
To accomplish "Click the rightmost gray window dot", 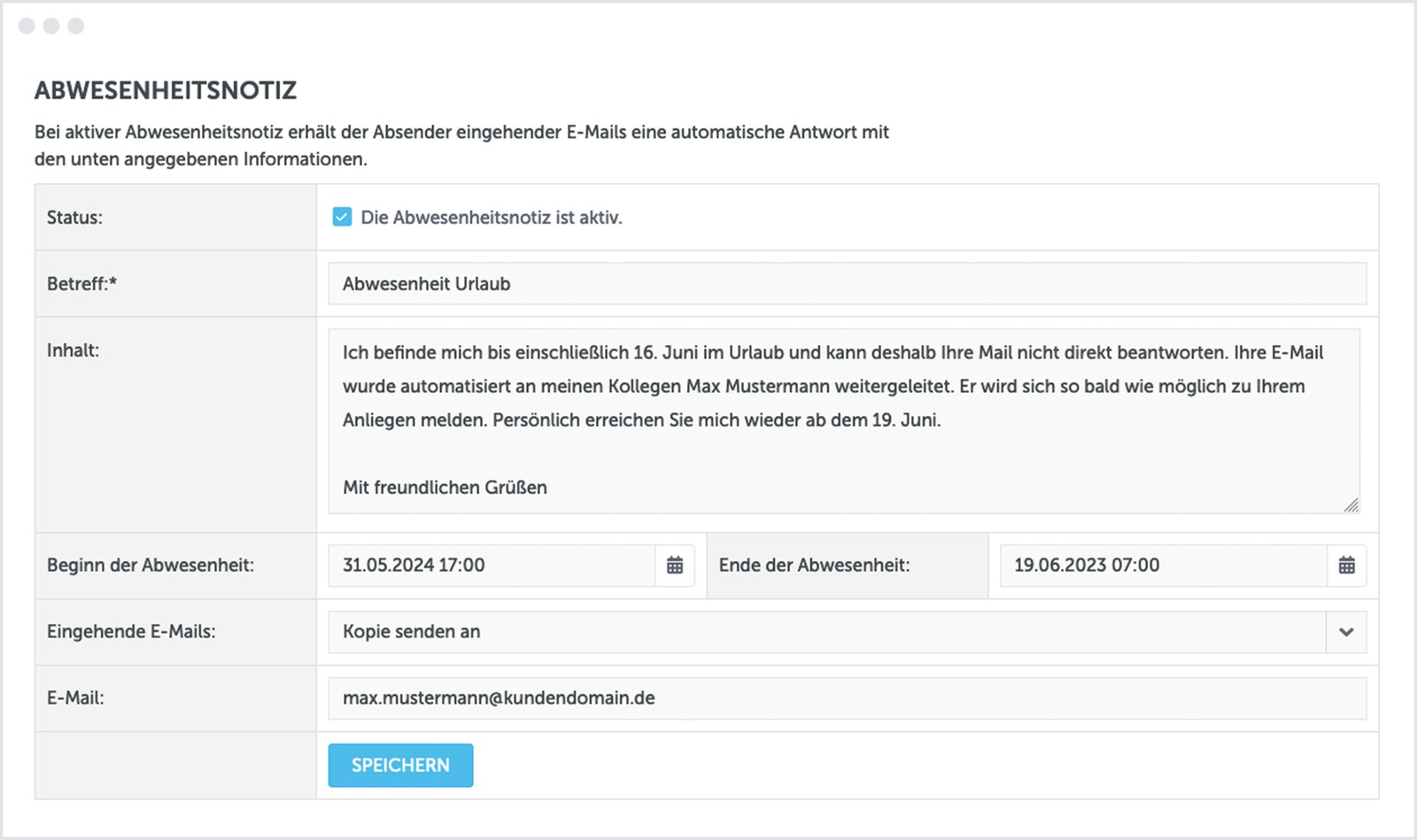I will (76, 26).
